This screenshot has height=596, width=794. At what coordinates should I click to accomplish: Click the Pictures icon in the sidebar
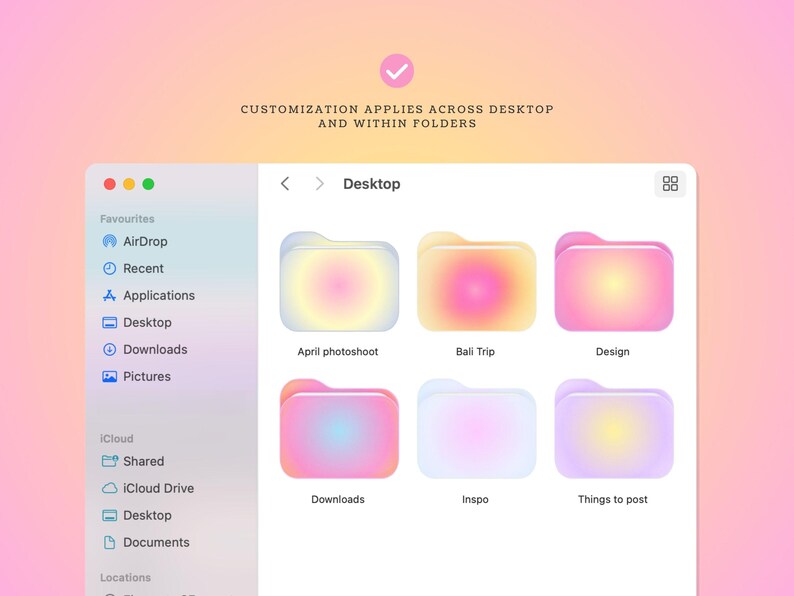tap(109, 376)
